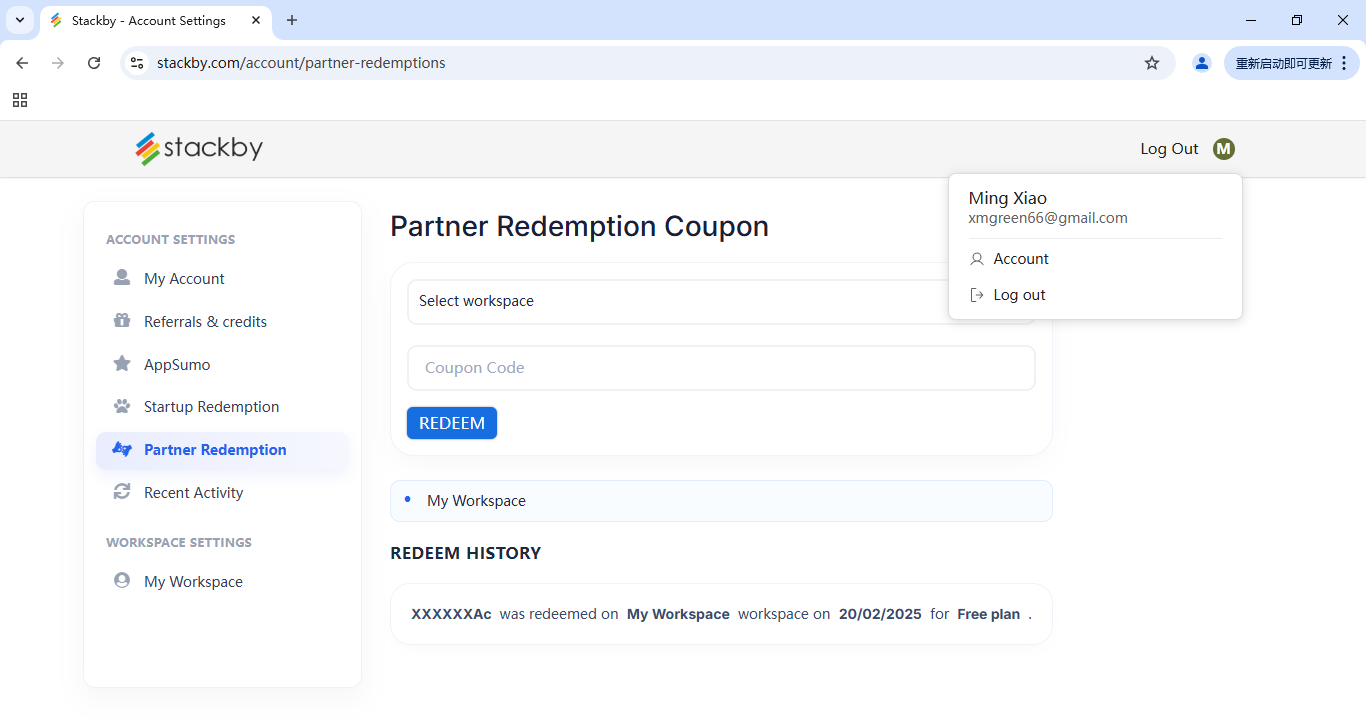
Task: Click the redeemed code XXXXXXAc
Action: 451,614
